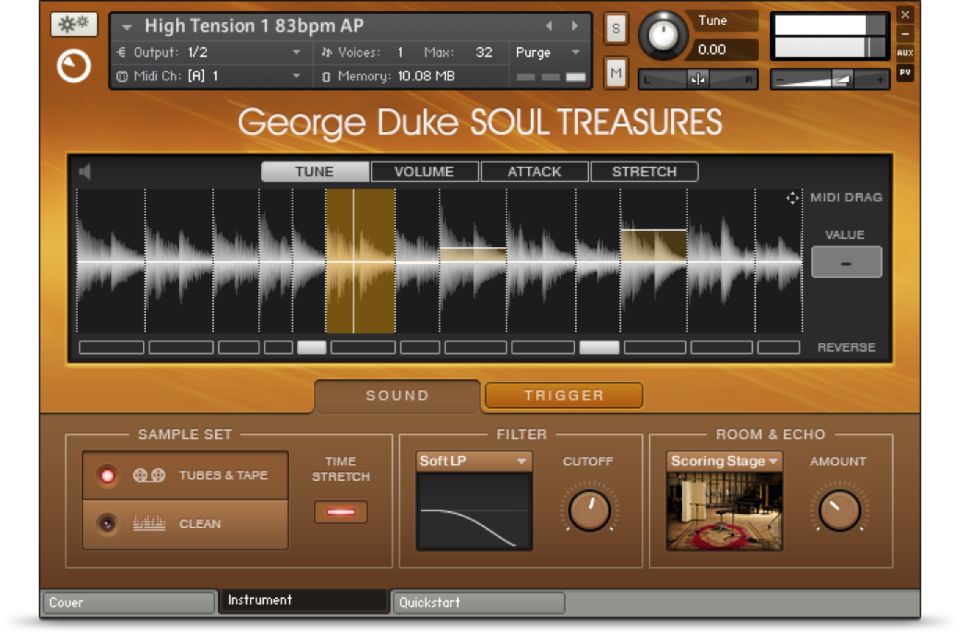
Task: Click the next preset right arrow
Action: pyautogui.click(x=575, y=26)
